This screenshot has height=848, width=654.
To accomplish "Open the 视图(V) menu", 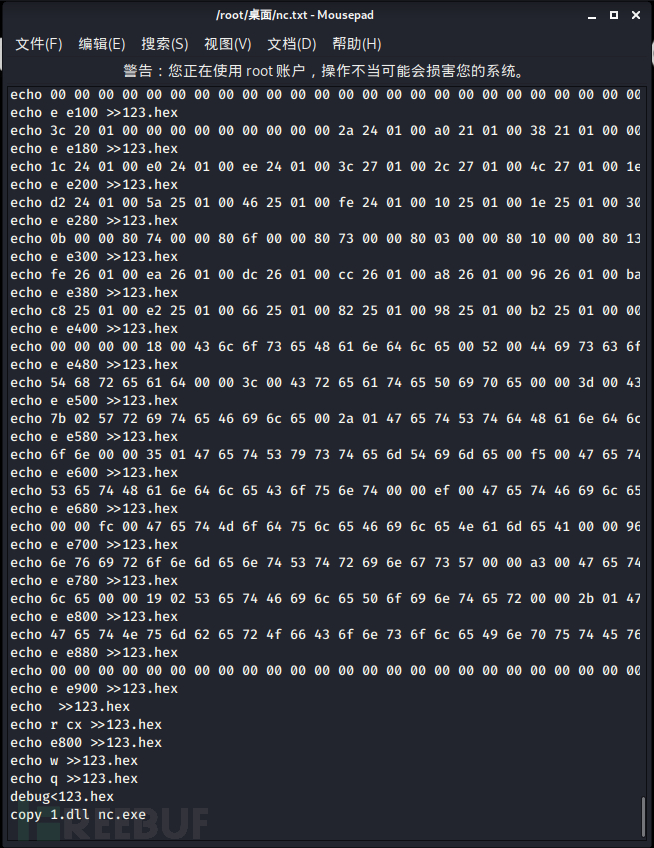I will 228,44.
